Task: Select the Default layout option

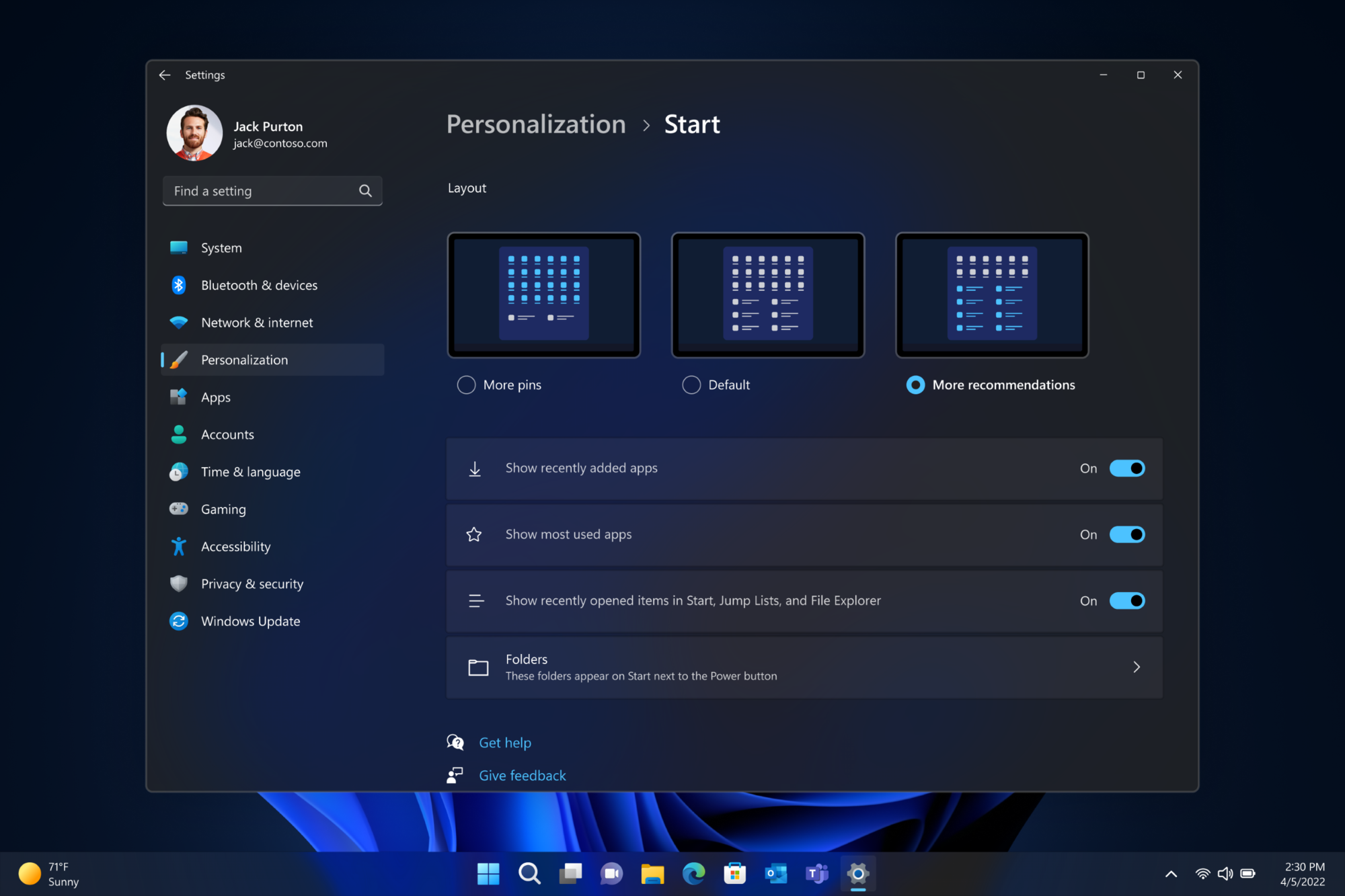Action: click(x=691, y=384)
